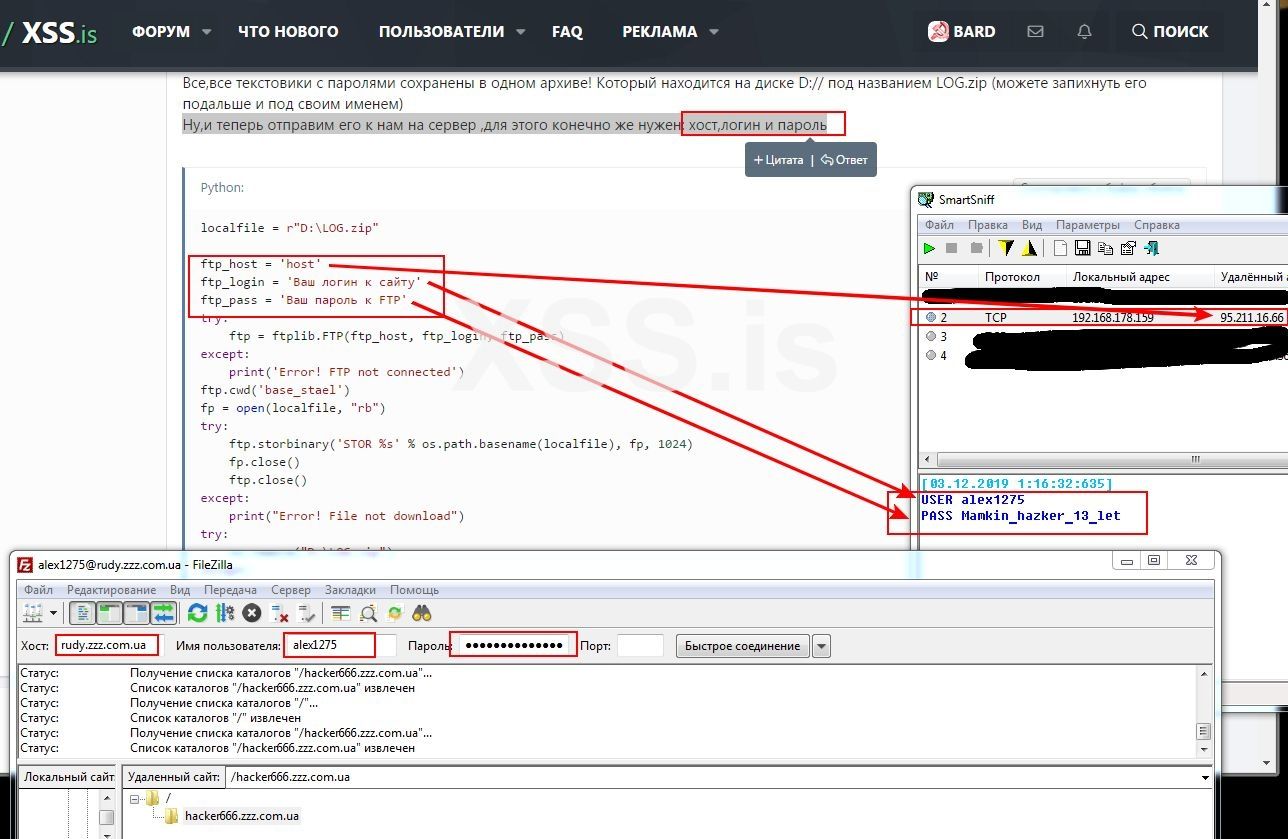Open the BARD user profile link
This screenshot has width=1288, height=839.
961,32
